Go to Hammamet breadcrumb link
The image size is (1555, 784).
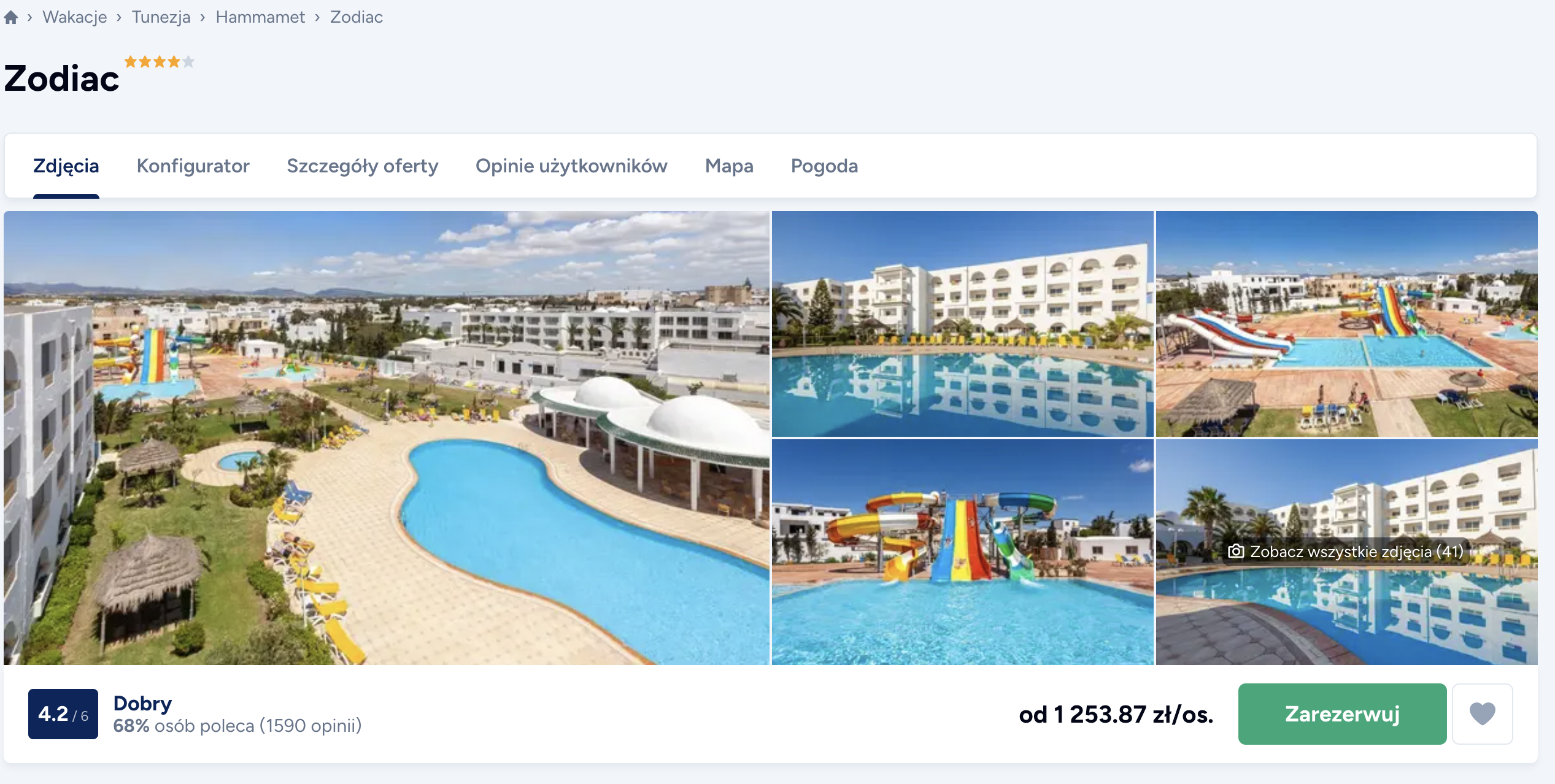coord(260,17)
